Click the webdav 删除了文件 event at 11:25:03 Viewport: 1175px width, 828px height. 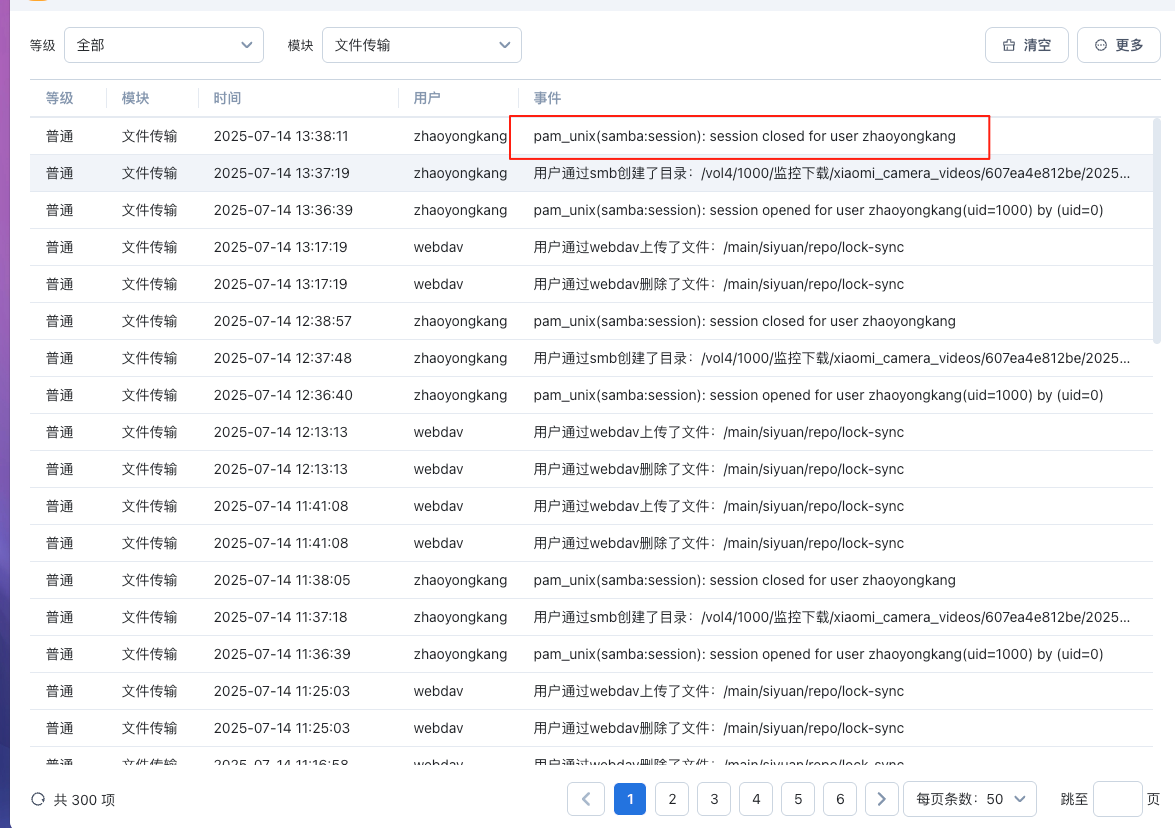tap(719, 728)
